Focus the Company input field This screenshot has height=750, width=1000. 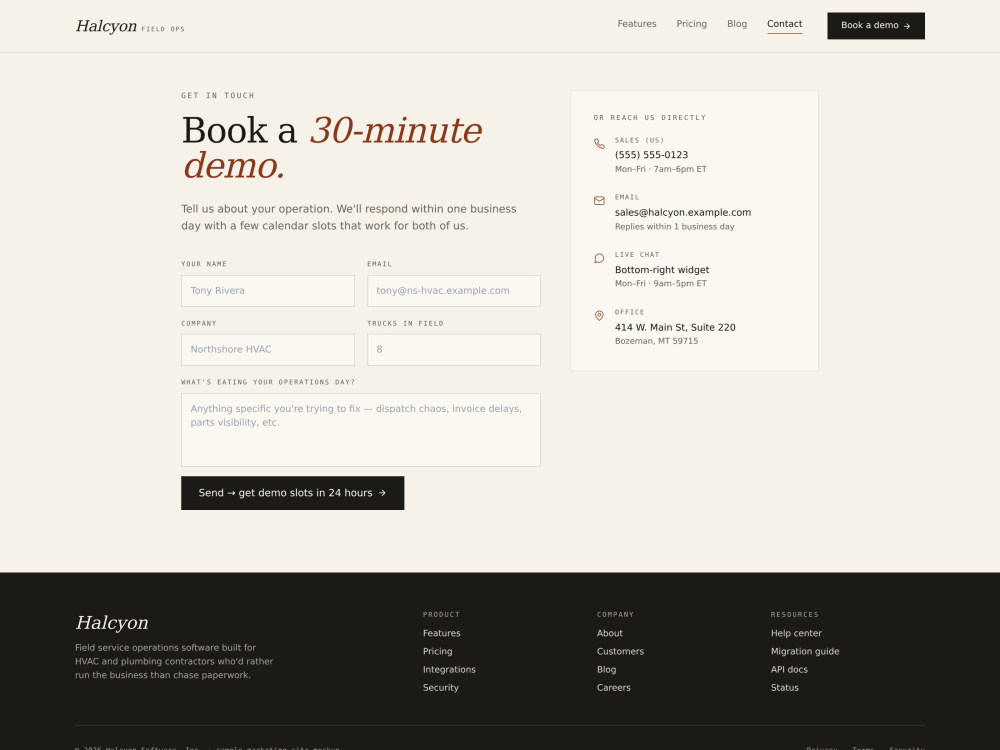coord(268,349)
